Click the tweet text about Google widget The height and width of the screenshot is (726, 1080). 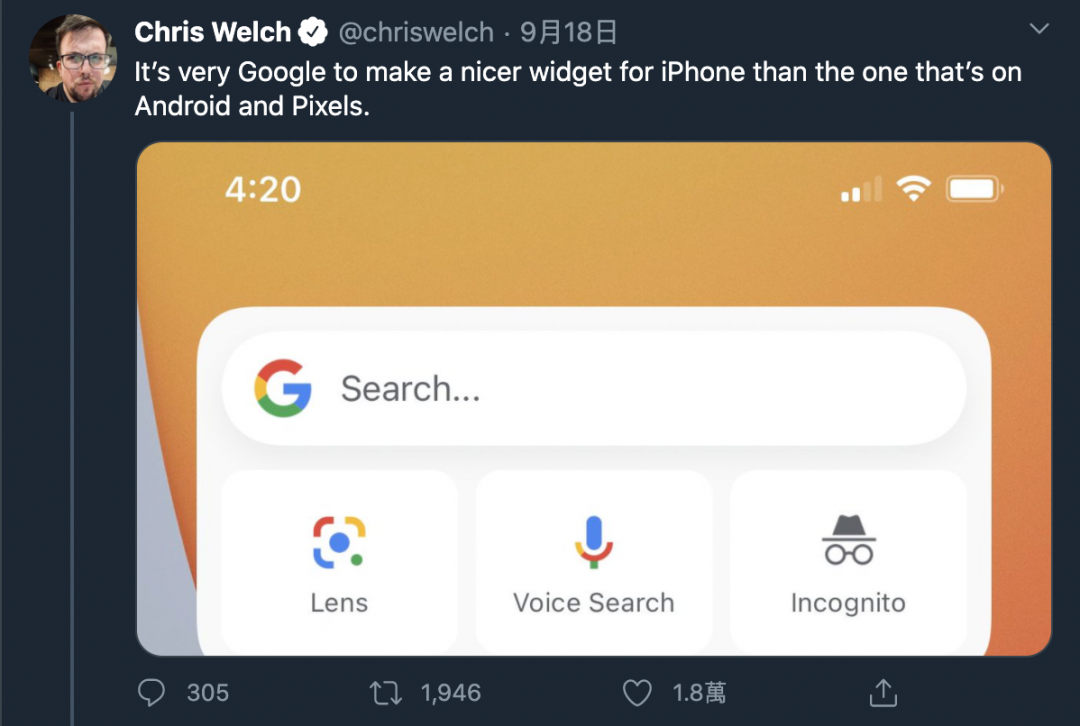[x=578, y=89]
